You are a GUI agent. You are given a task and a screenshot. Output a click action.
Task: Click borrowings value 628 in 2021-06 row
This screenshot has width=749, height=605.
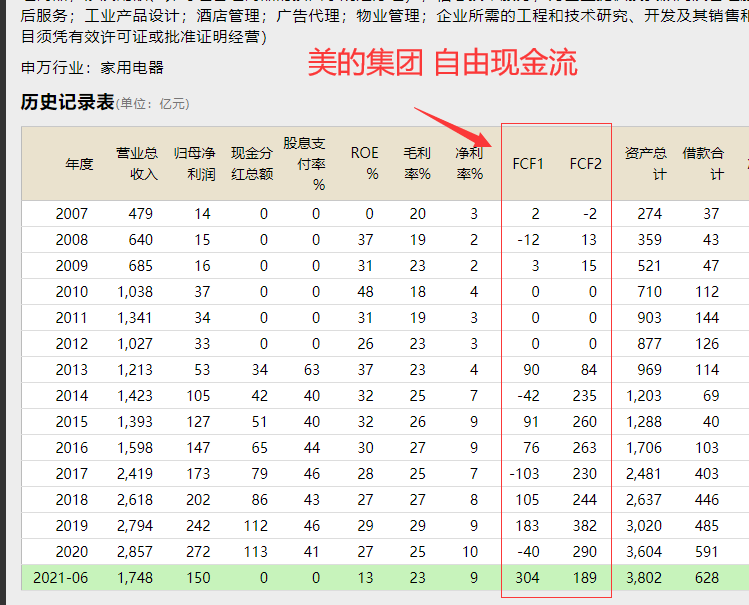click(707, 578)
